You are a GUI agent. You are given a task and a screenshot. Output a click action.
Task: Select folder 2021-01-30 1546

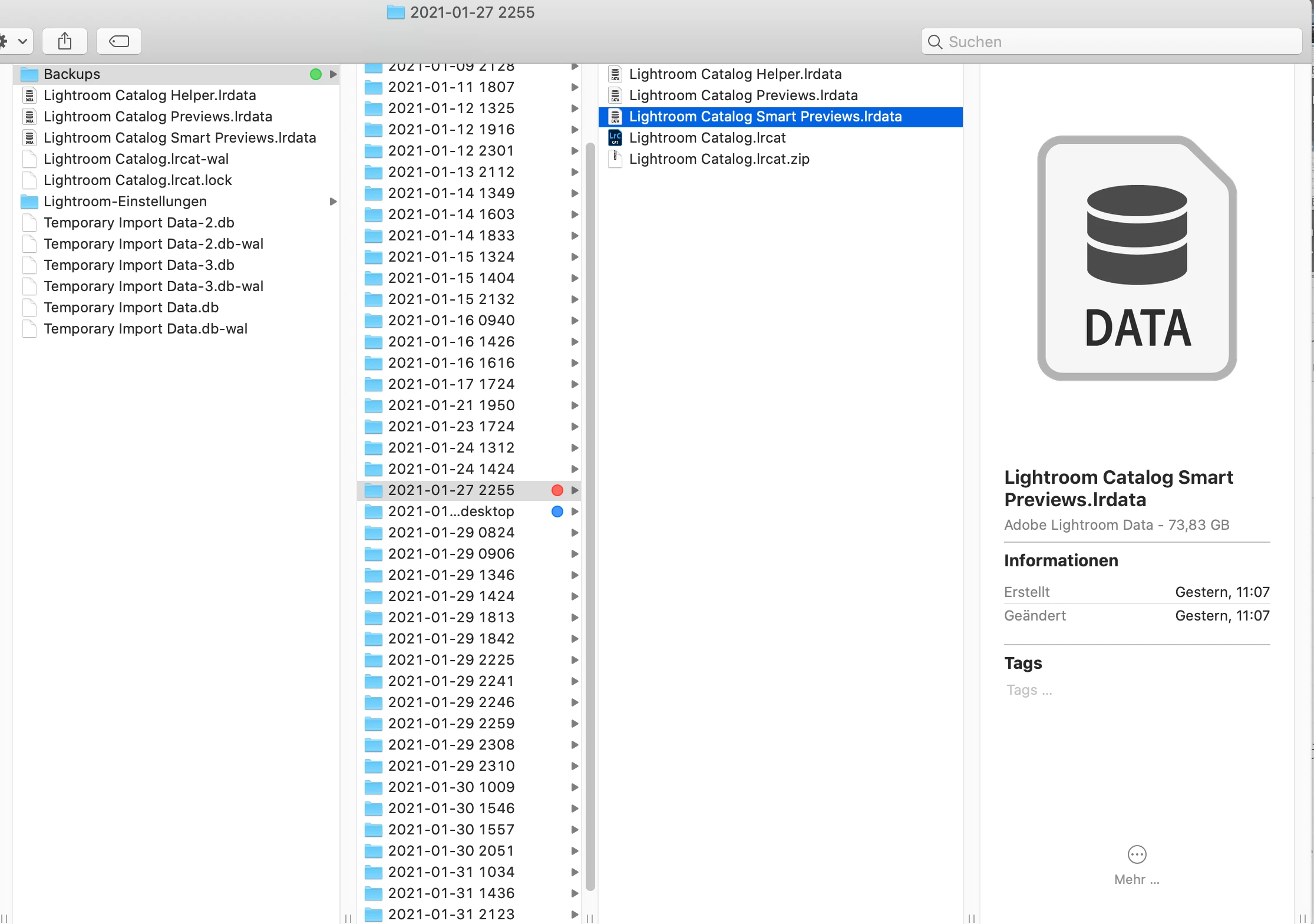(x=451, y=808)
